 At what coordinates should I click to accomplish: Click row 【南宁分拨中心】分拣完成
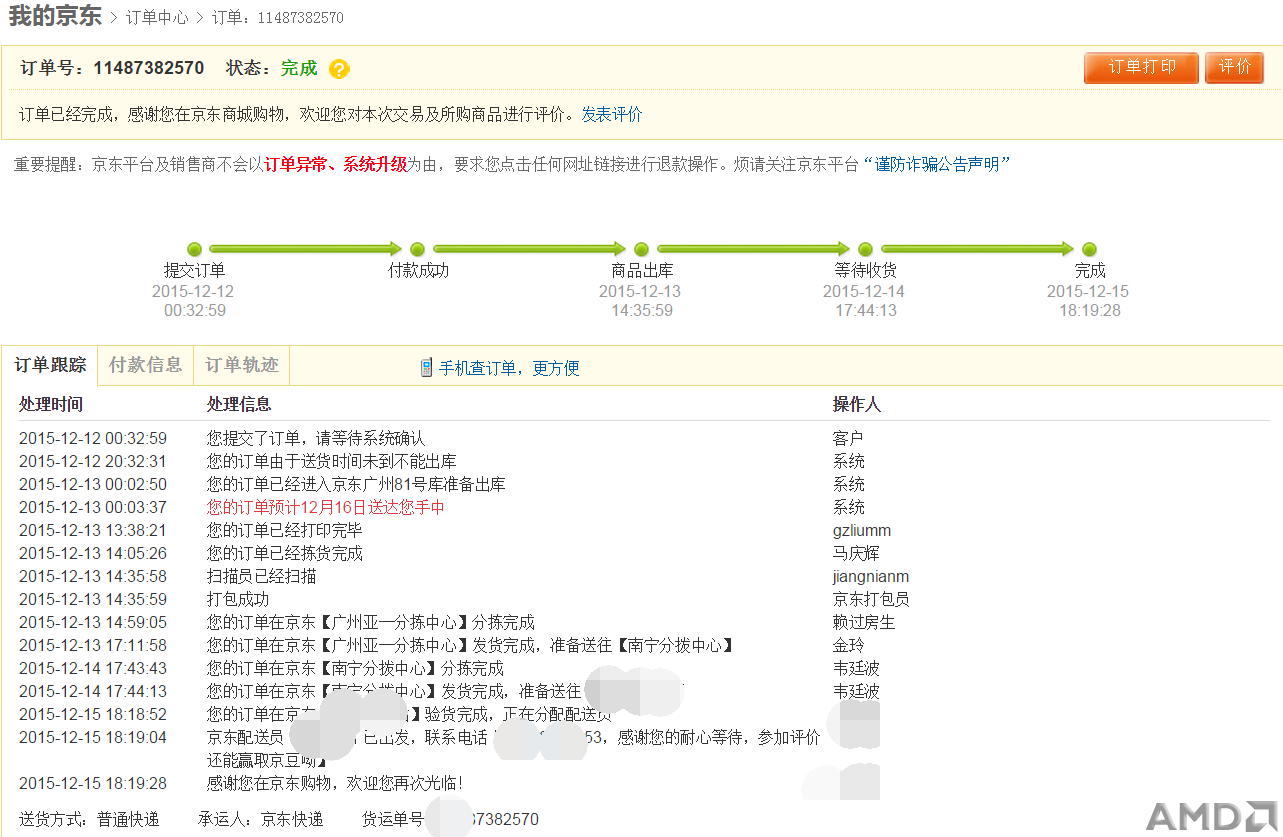tap(356, 668)
